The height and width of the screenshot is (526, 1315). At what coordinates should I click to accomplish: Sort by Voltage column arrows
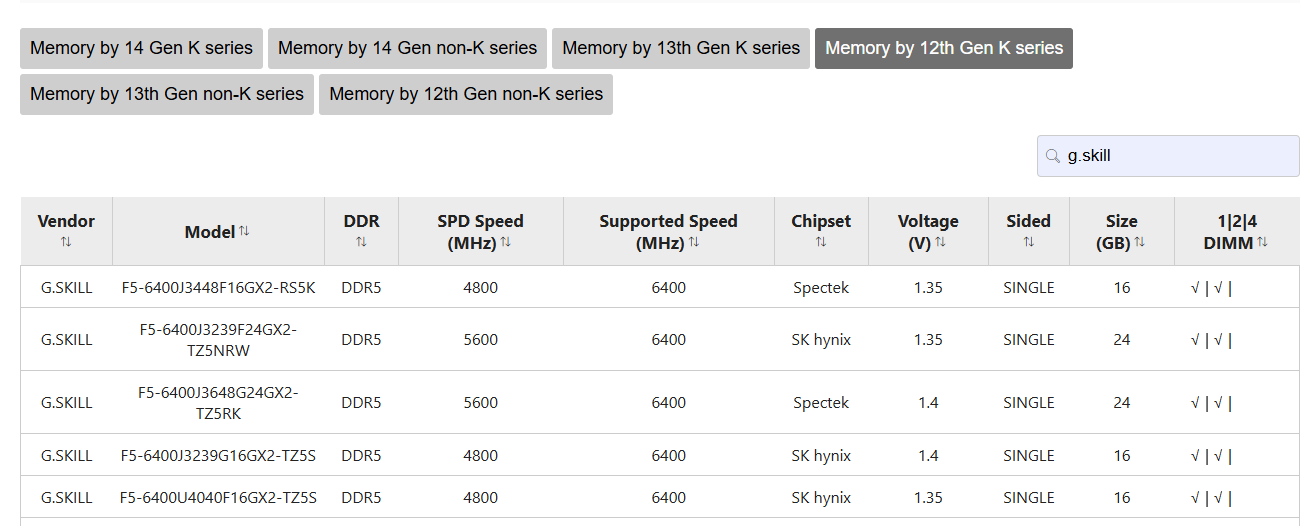pyautogui.click(x=941, y=242)
